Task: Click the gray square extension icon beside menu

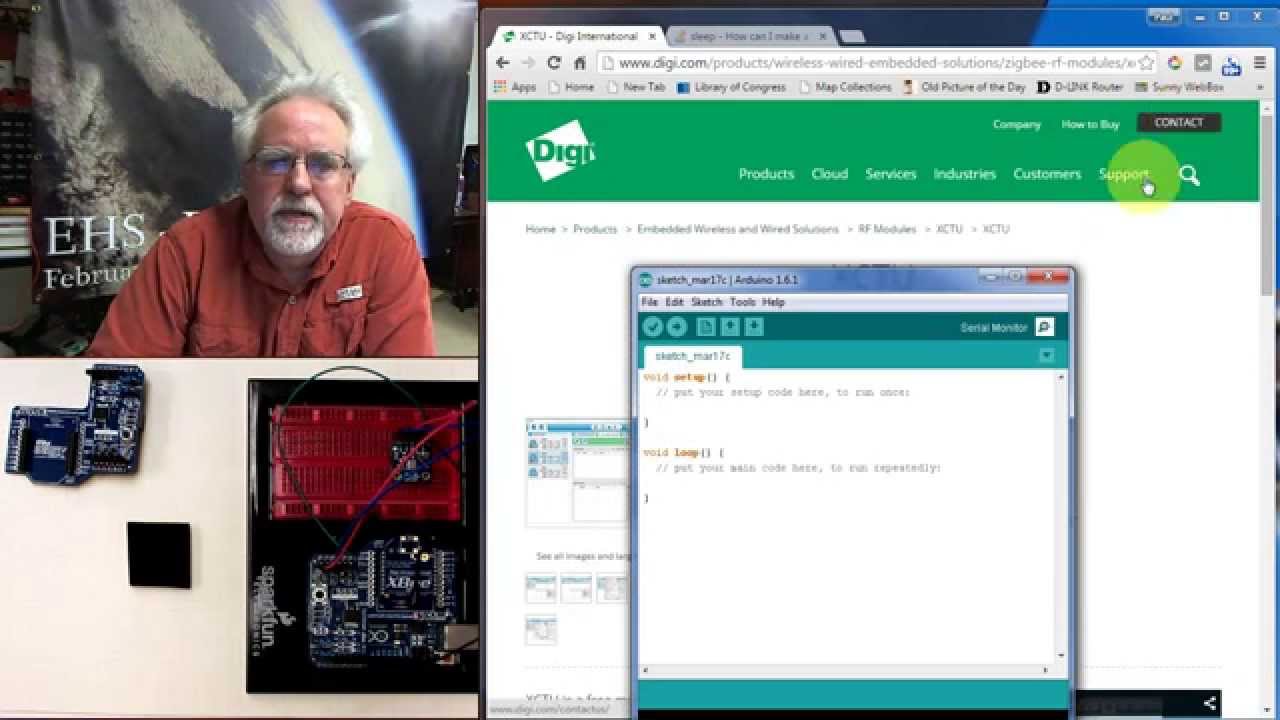Action: [x=1203, y=63]
